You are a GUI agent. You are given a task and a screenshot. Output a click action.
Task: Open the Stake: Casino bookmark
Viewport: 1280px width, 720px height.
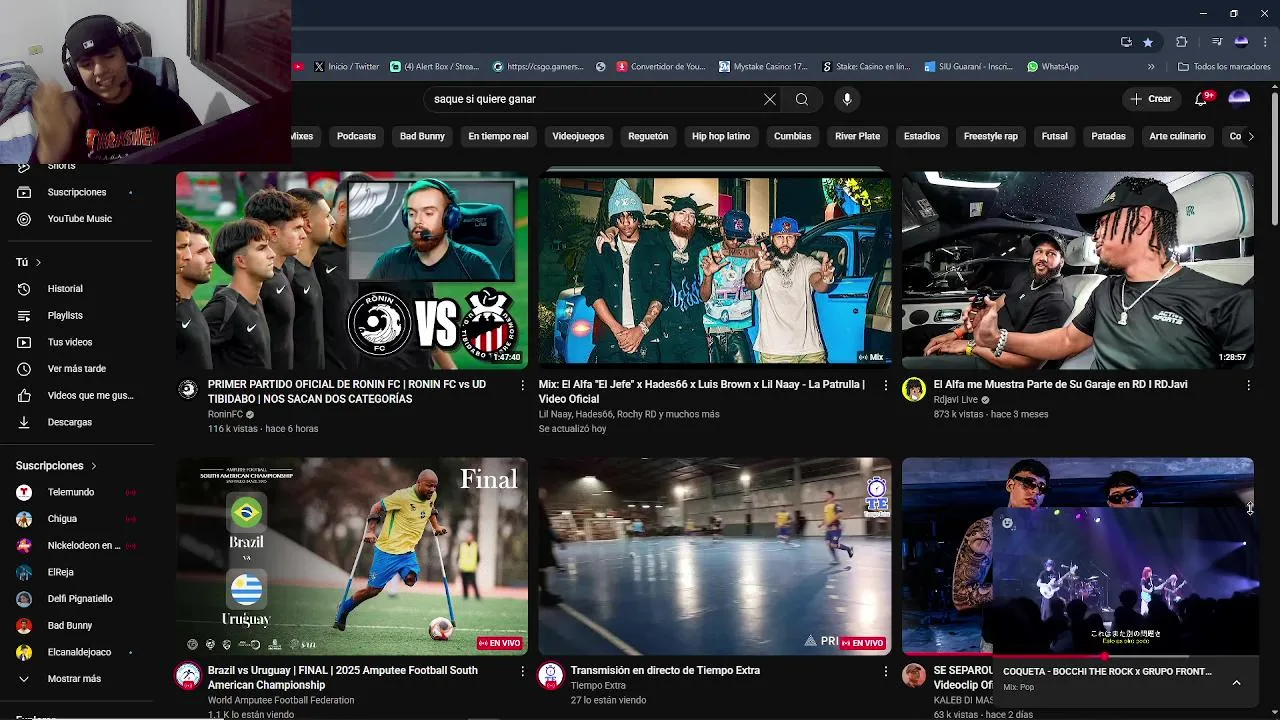pyautogui.click(x=866, y=67)
